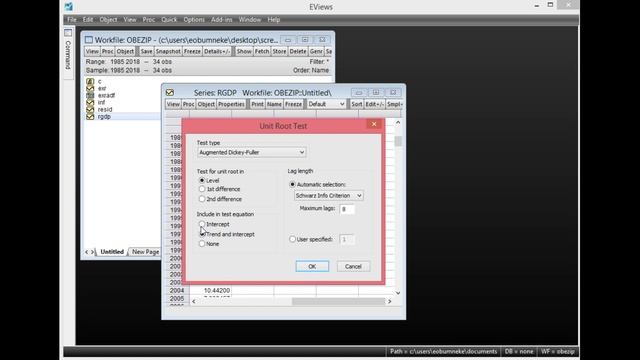Select Level for unit root test
This screenshot has height=360, width=640.
tap(202, 180)
